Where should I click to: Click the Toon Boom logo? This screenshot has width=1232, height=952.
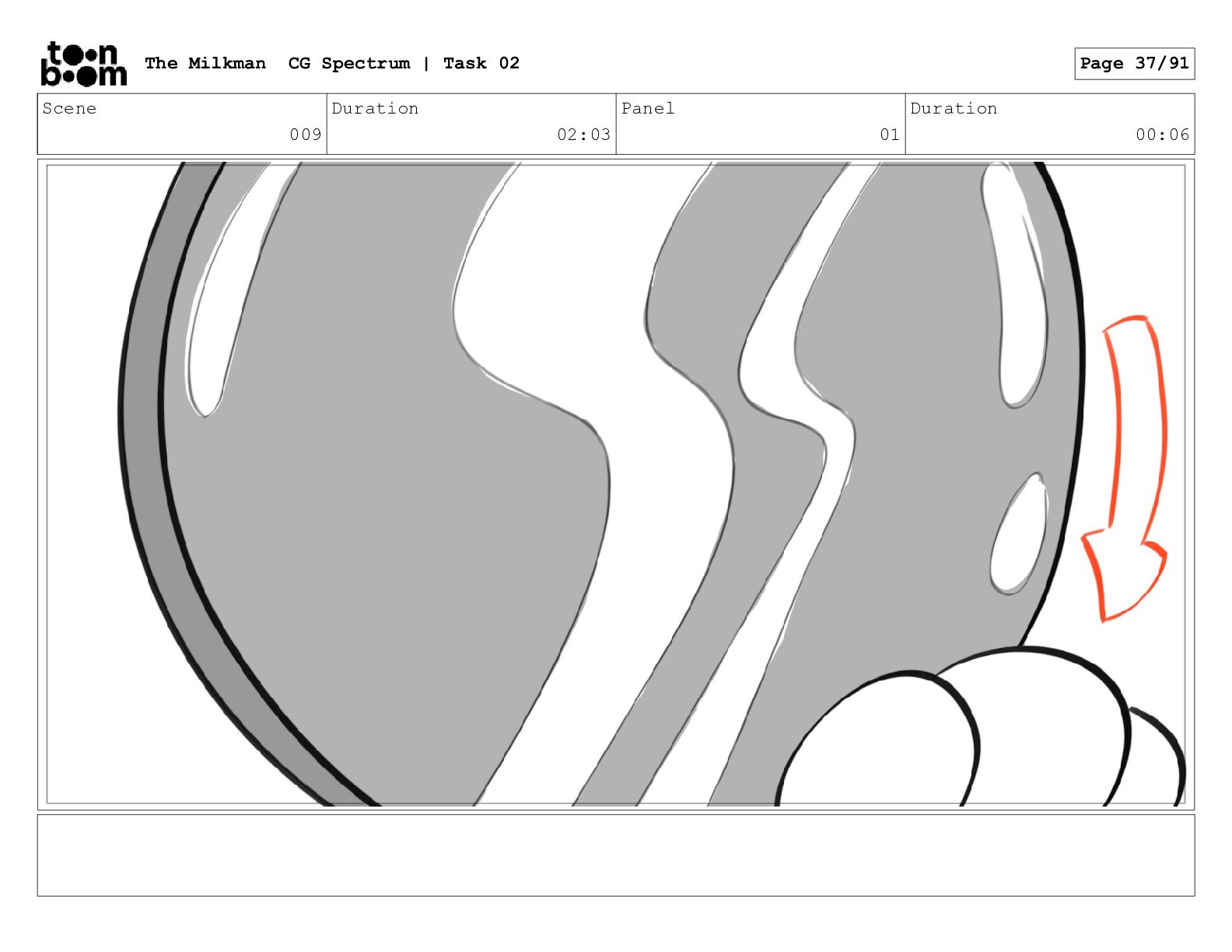click(84, 64)
